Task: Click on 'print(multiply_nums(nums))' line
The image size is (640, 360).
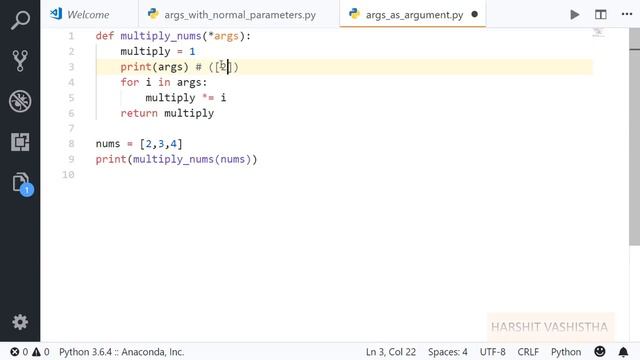Action: click(176, 159)
